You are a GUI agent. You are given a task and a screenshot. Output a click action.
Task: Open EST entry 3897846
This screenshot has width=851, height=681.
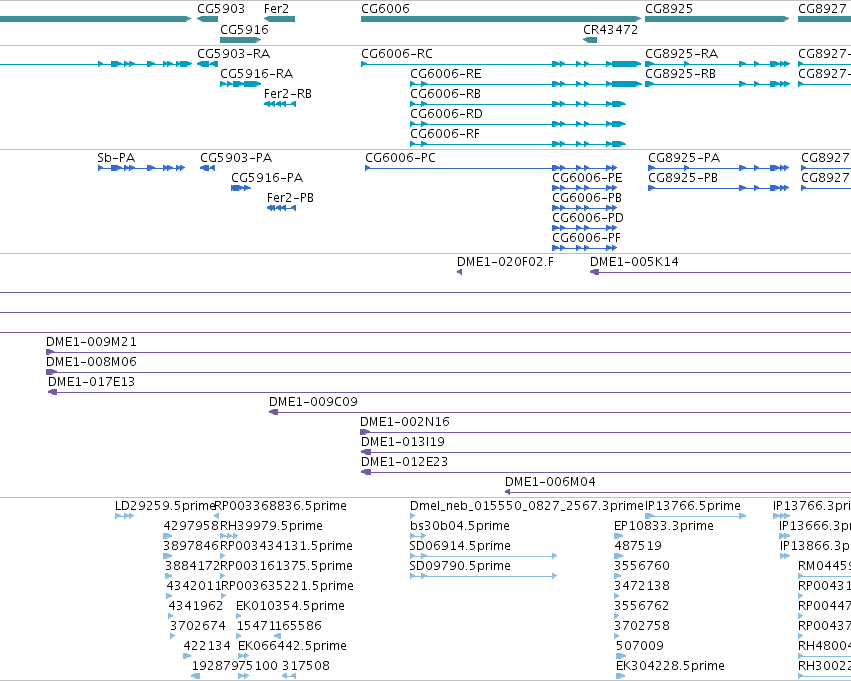191,546
